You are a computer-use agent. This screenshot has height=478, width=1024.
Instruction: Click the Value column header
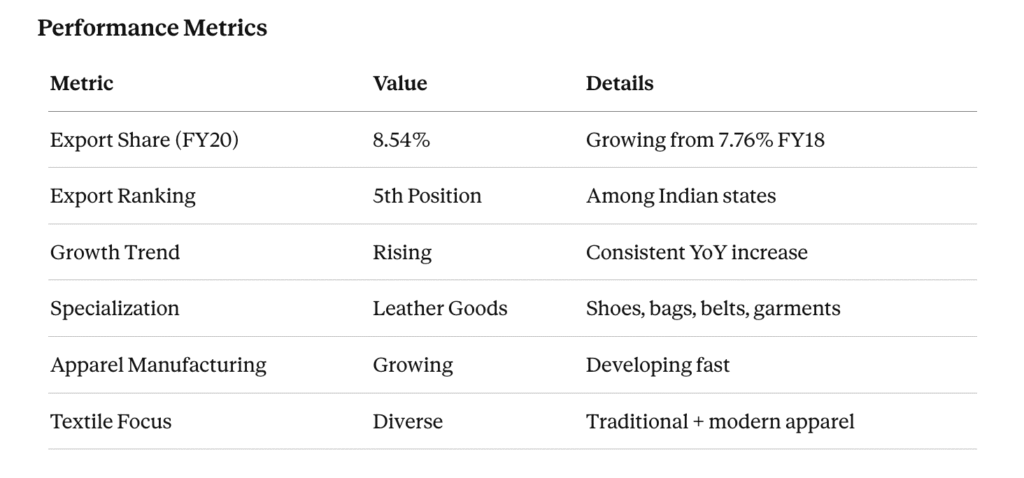(x=400, y=84)
